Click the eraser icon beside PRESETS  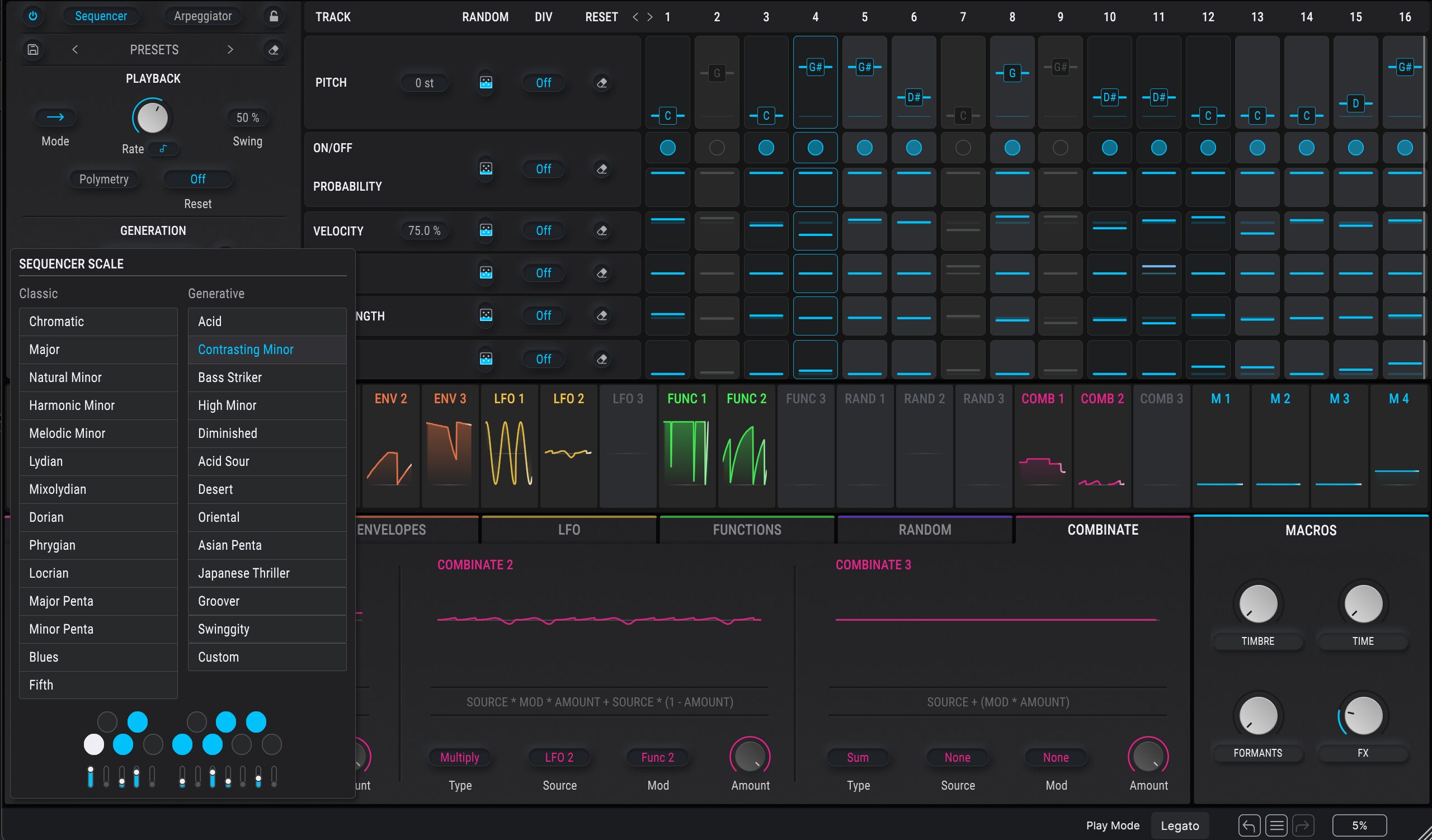click(274, 50)
